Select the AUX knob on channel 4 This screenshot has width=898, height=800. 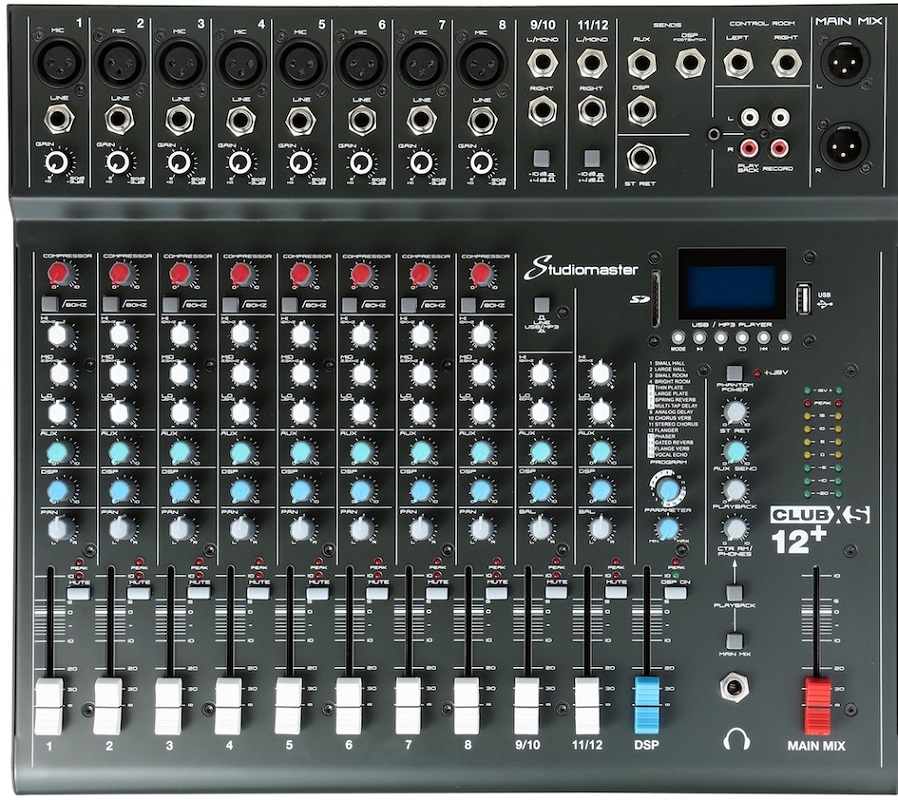(x=241, y=452)
